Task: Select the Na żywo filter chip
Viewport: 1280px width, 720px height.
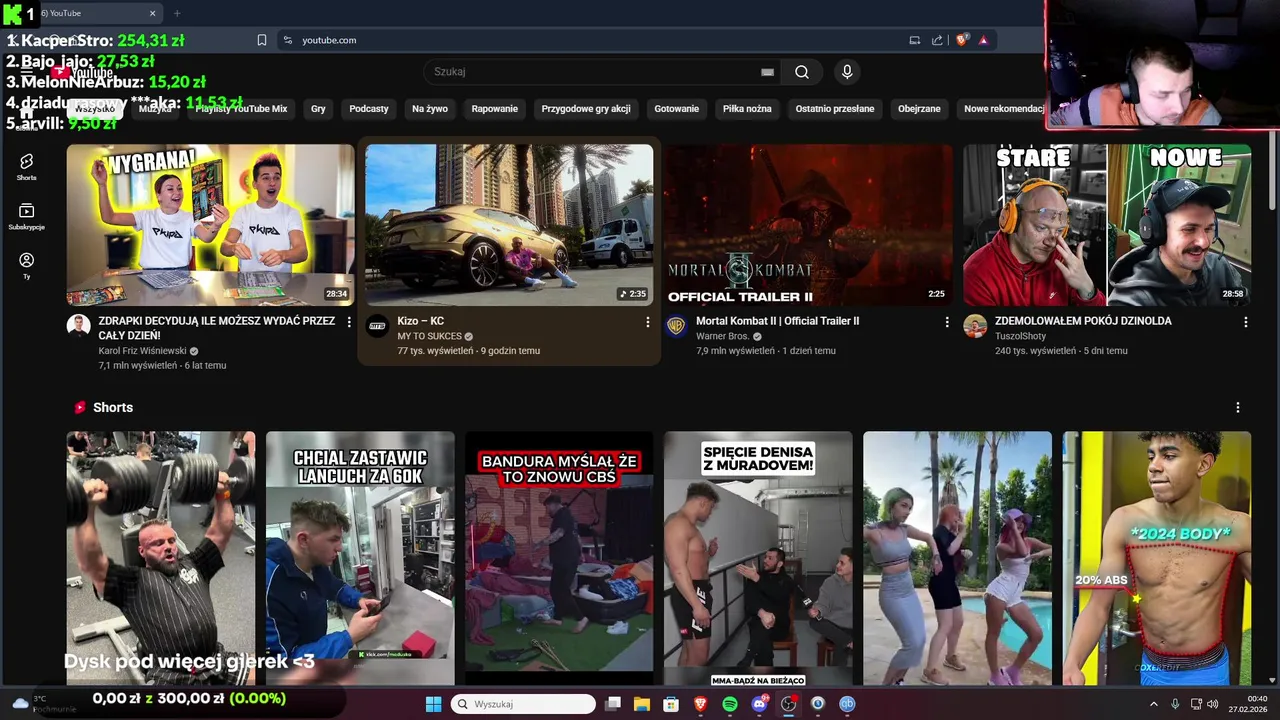Action: click(430, 108)
